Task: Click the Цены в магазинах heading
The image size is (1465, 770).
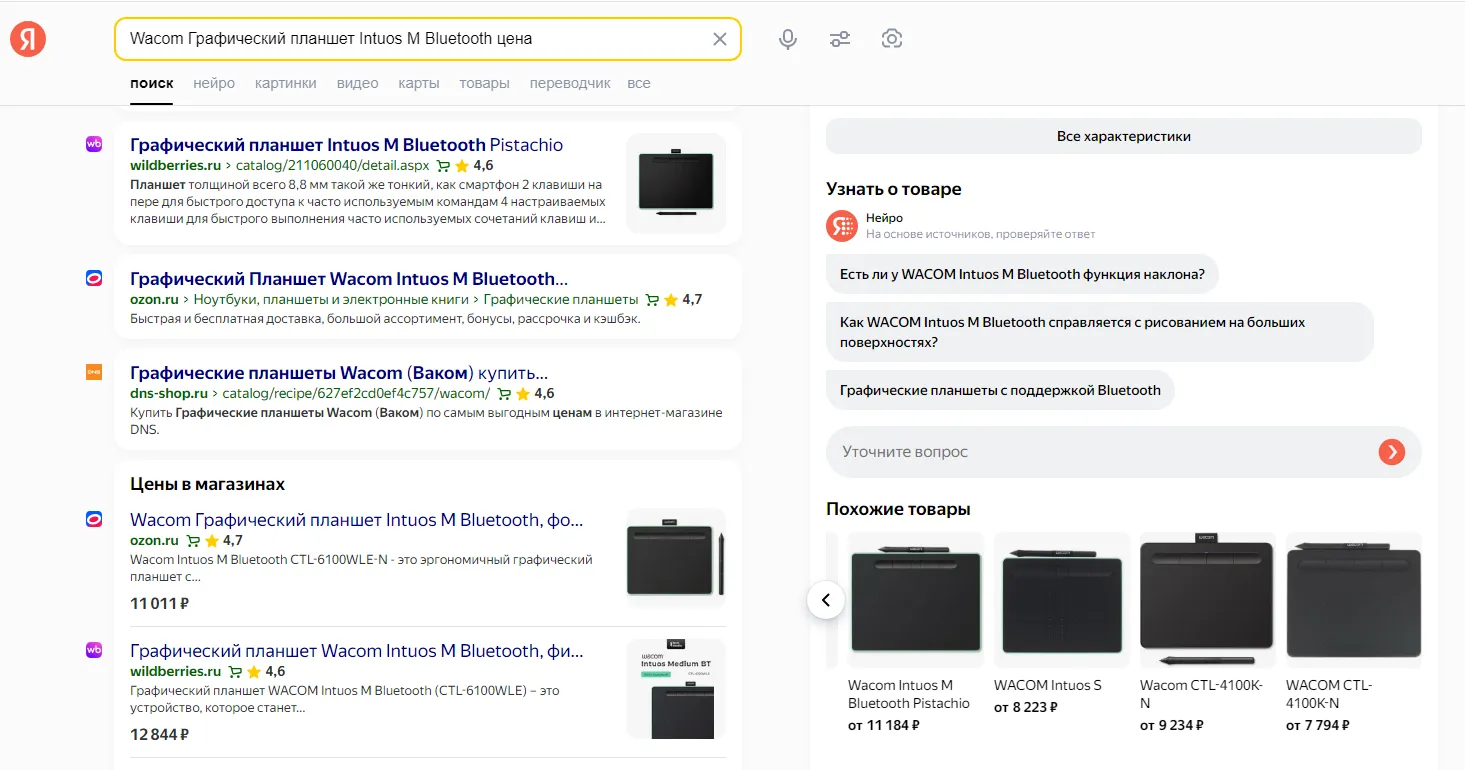Action: tap(208, 484)
